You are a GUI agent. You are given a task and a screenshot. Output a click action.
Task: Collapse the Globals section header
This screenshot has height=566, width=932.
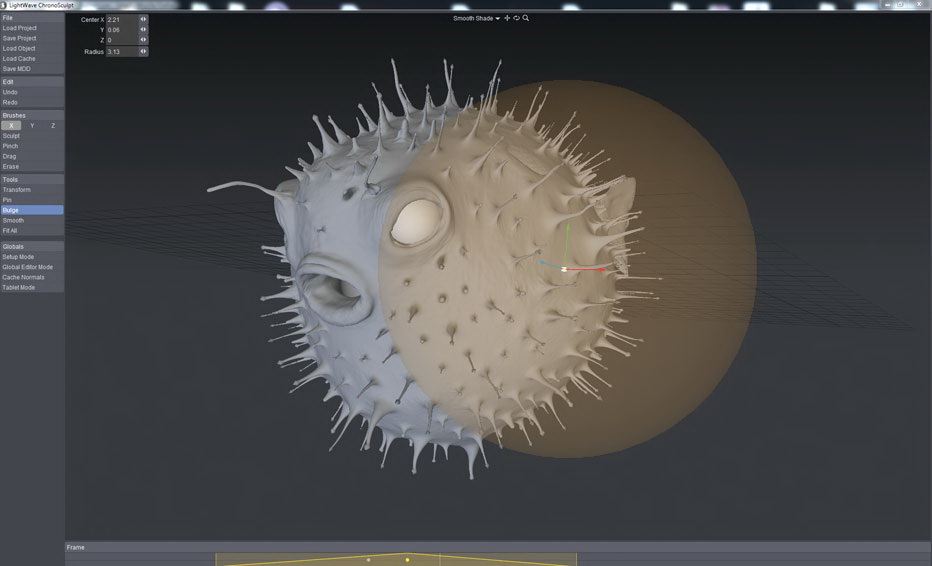[32, 246]
